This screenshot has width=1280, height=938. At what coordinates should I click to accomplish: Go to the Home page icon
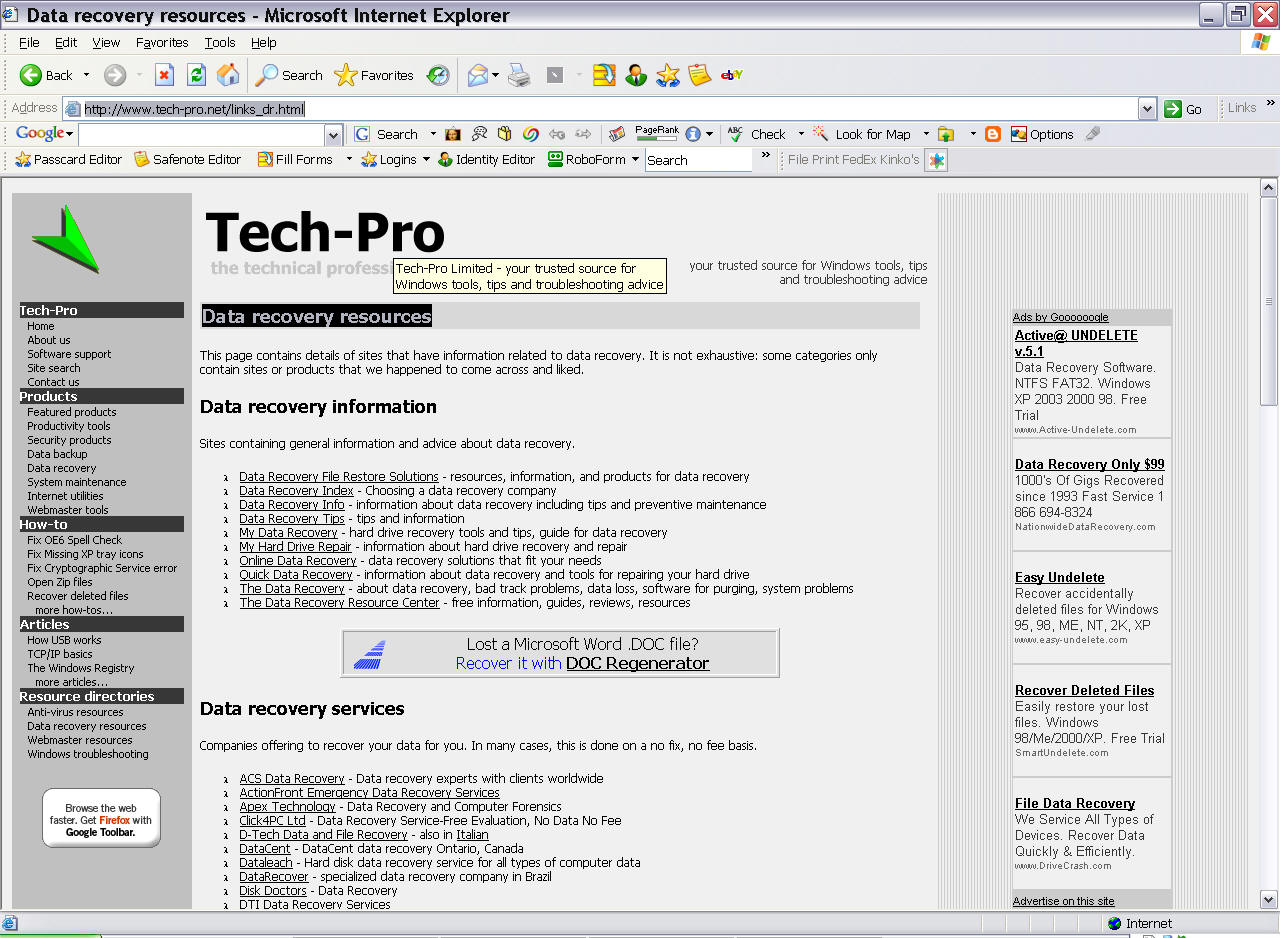(x=228, y=75)
